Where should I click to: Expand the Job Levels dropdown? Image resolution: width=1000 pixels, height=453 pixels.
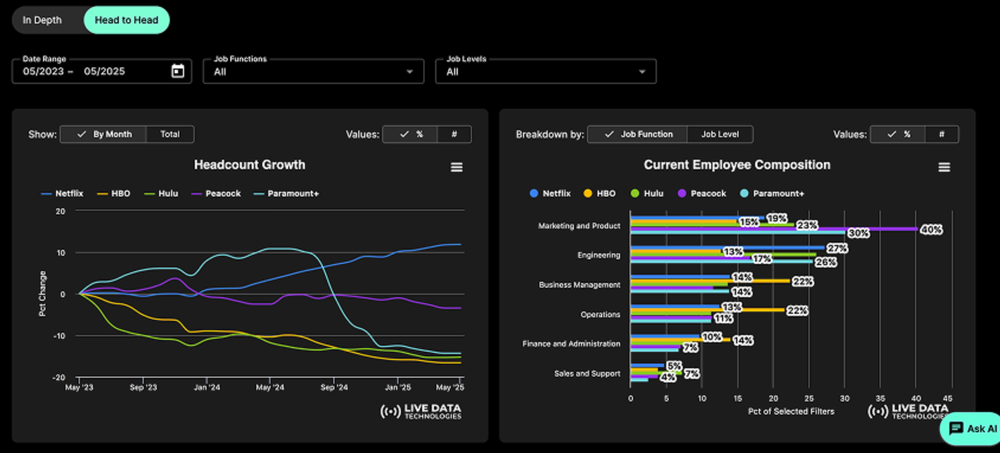[x=546, y=71]
